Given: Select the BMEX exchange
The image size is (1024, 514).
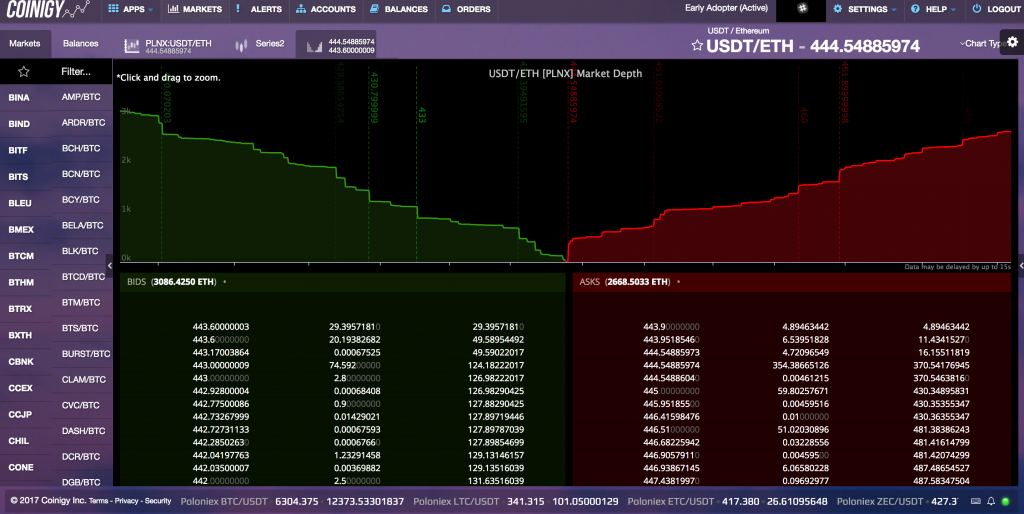Looking at the screenshot, I should click(21, 230).
